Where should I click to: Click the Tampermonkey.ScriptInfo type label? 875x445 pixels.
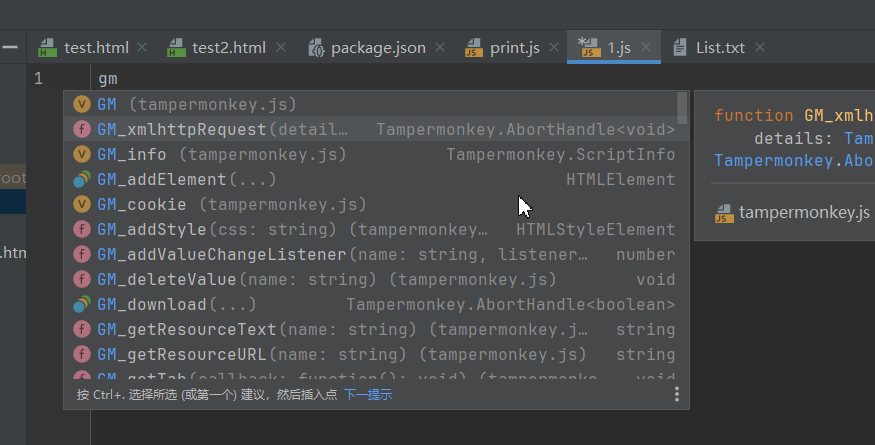[x=561, y=155]
